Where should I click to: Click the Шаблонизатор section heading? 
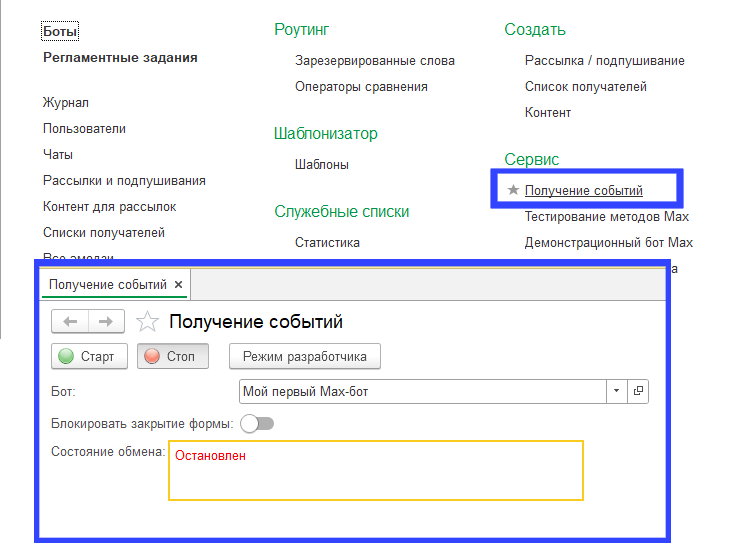[326, 134]
